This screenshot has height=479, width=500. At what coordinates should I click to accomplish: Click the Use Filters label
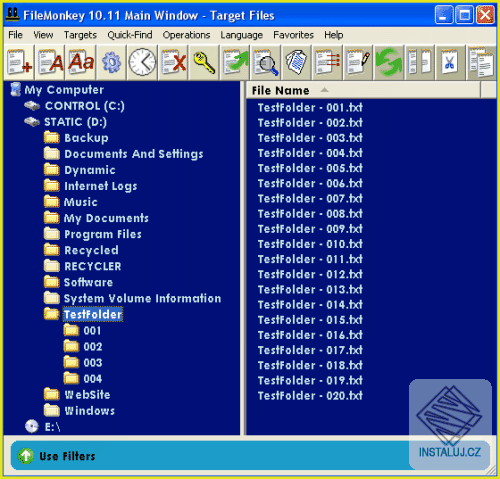click(x=67, y=456)
